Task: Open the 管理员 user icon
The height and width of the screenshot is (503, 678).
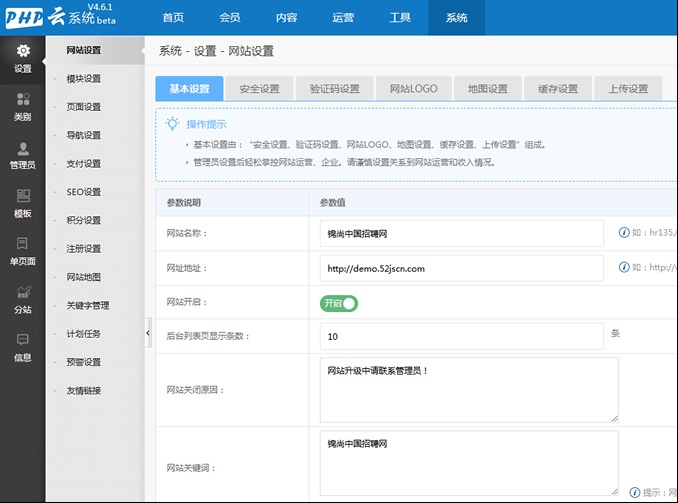Action: [x=23, y=148]
